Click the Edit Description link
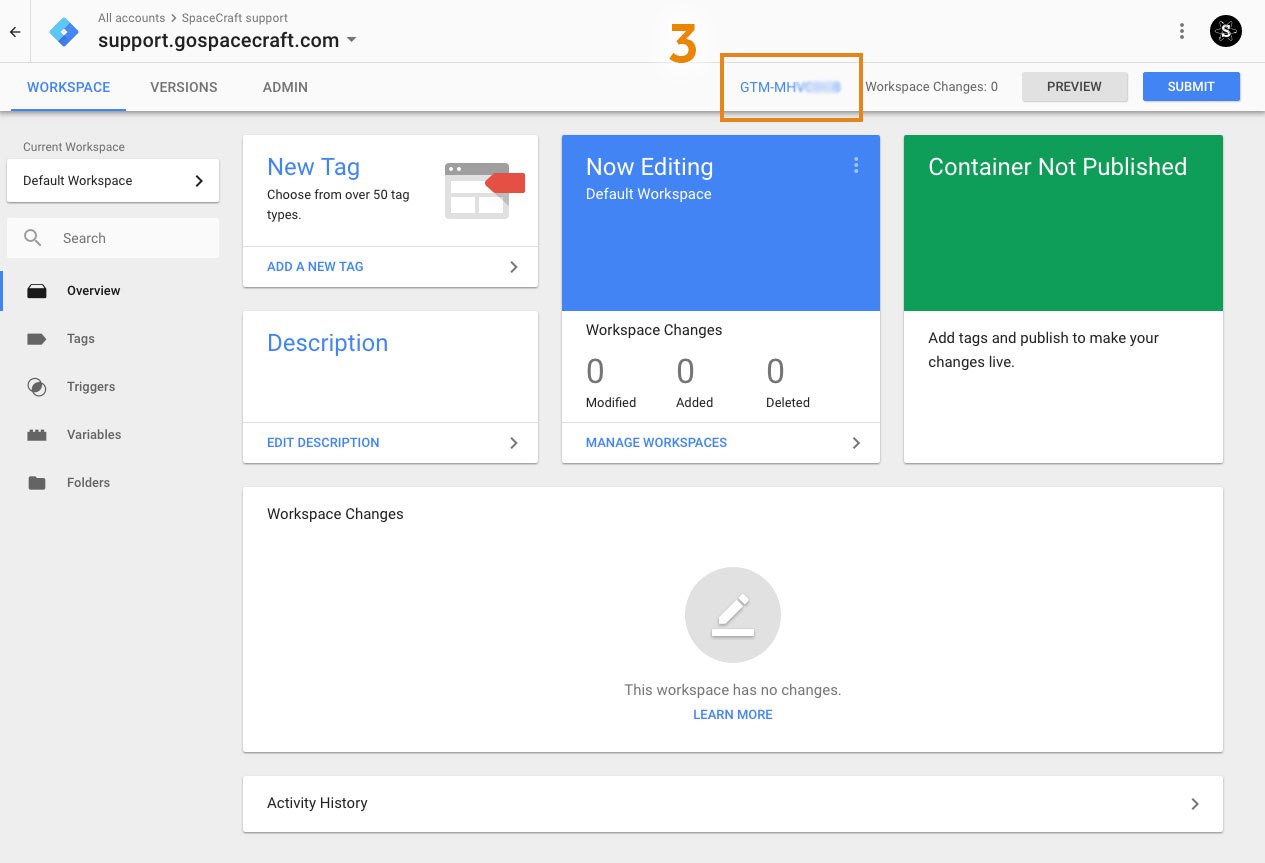The height and width of the screenshot is (863, 1265). click(x=323, y=443)
